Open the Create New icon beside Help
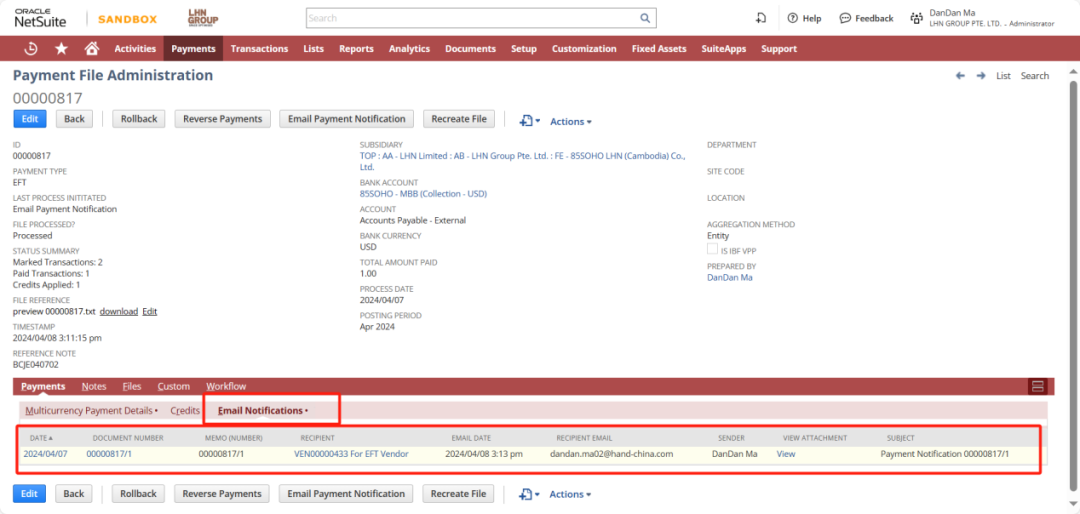 tap(761, 19)
